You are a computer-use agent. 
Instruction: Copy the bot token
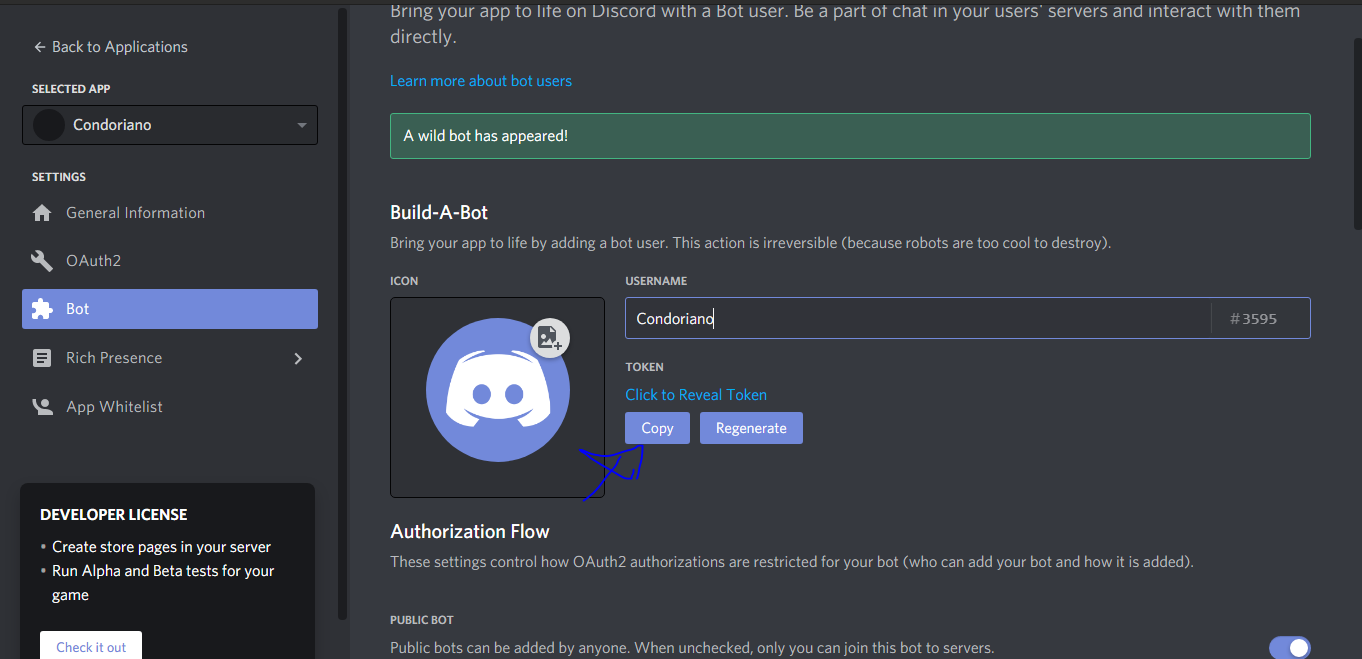click(x=657, y=428)
